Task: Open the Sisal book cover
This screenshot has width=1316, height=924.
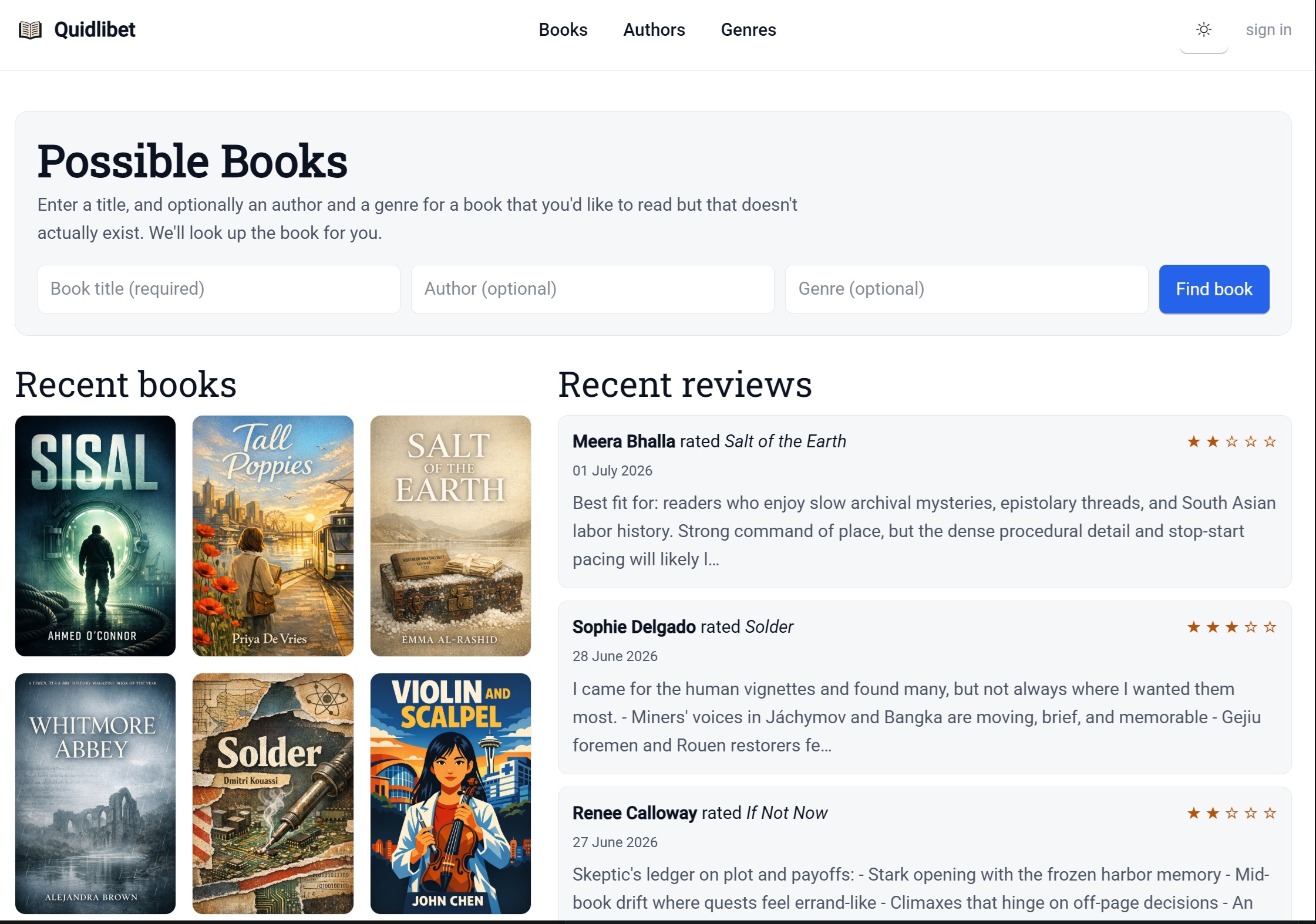Action: pos(95,535)
